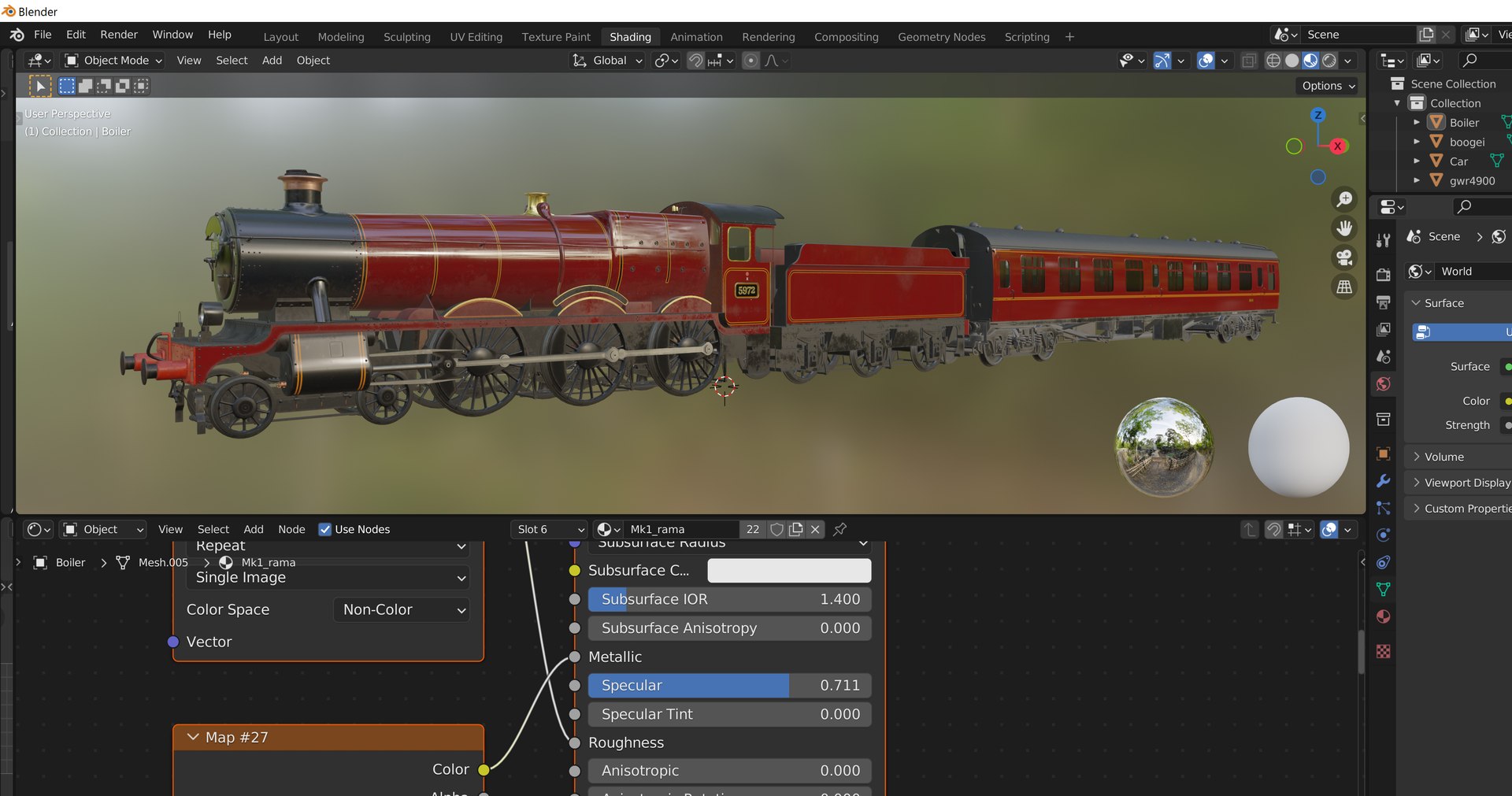Open the Particles properties tab
1512x796 pixels.
pos(1384,508)
